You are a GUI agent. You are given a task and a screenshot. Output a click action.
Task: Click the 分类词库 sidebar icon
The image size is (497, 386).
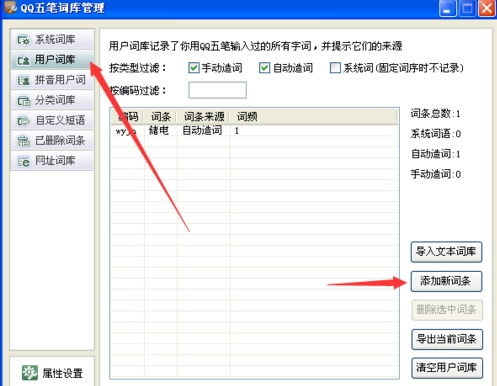[x=24, y=100]
